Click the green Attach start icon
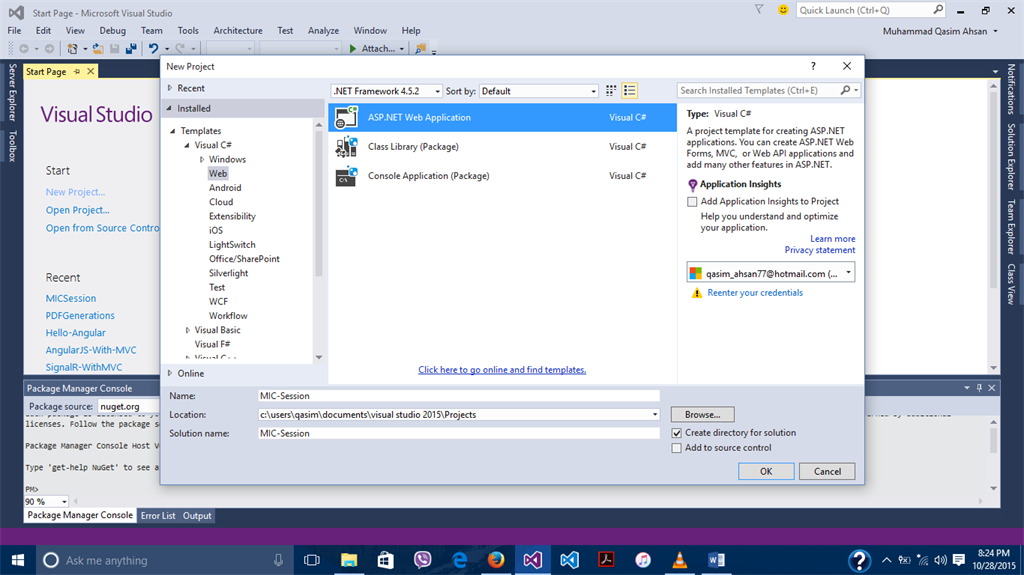1024x575 pixels. click(353, 48)
